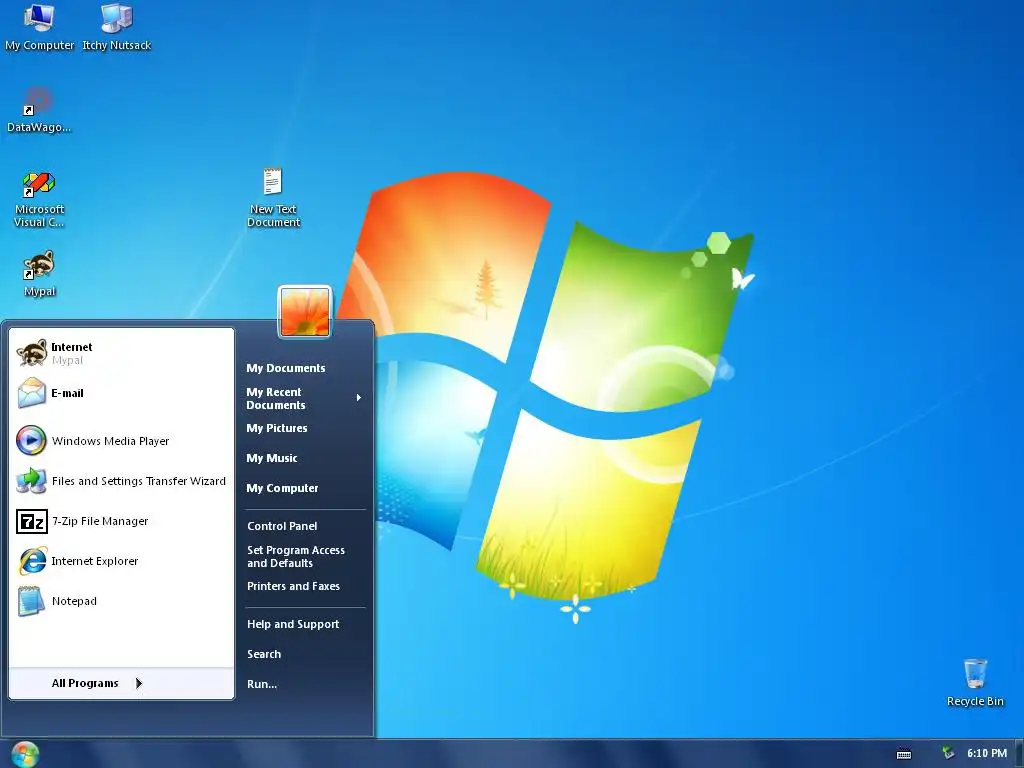
Task: Click the green system tray icon beside the clock
Action: pos(948,753)
